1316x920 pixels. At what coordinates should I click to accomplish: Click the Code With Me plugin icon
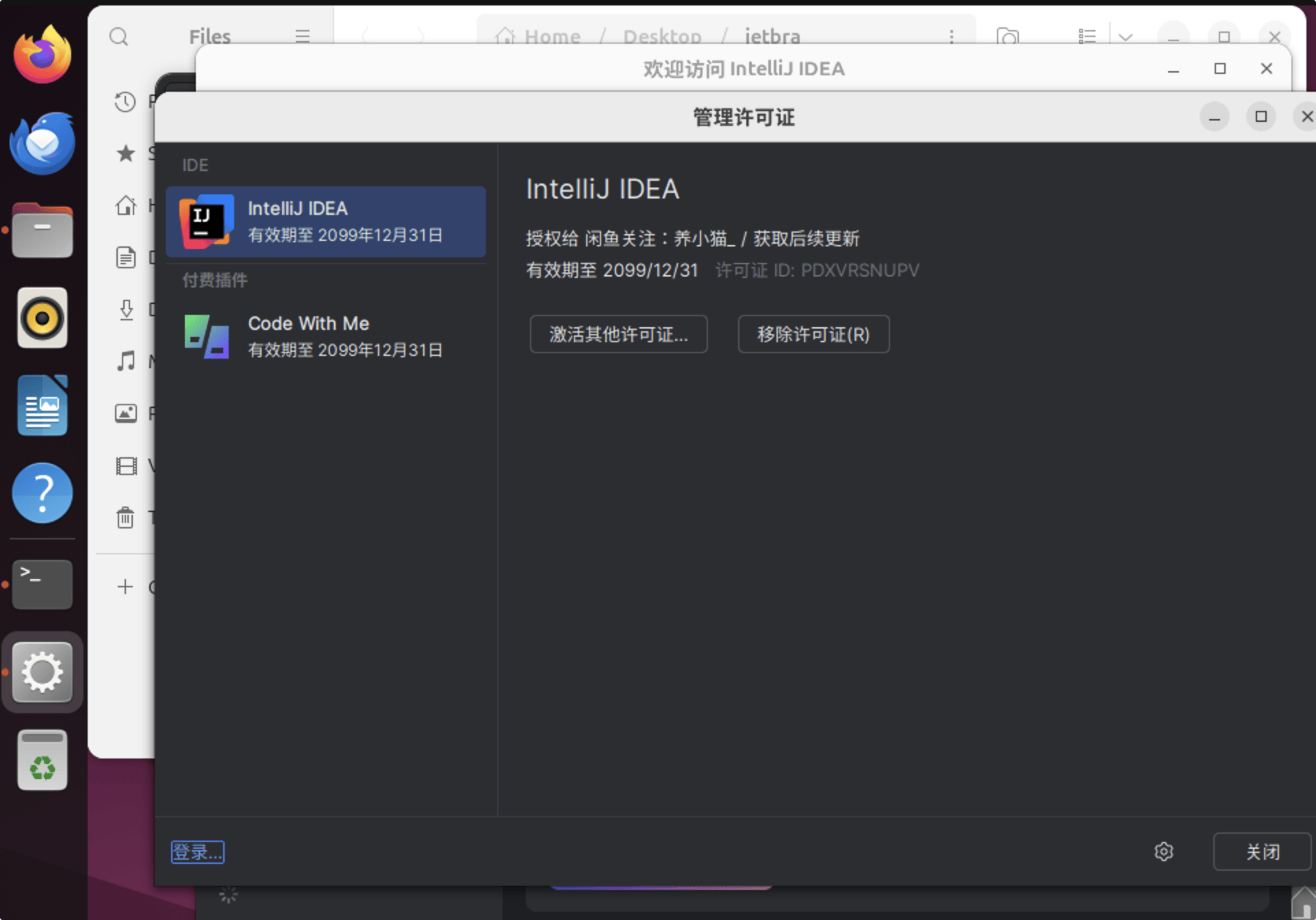(x=206, y=336)
